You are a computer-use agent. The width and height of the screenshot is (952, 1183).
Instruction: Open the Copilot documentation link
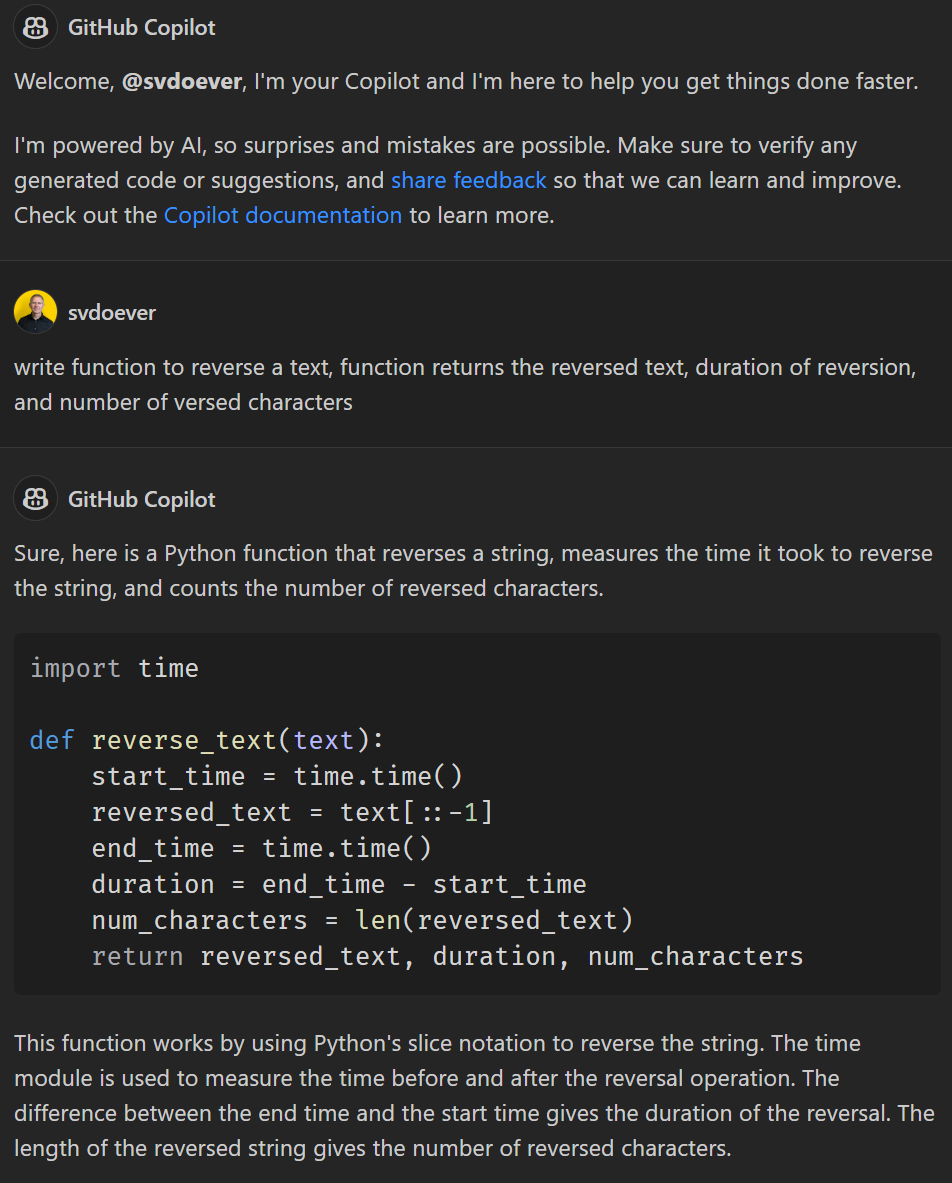[283, 215]
